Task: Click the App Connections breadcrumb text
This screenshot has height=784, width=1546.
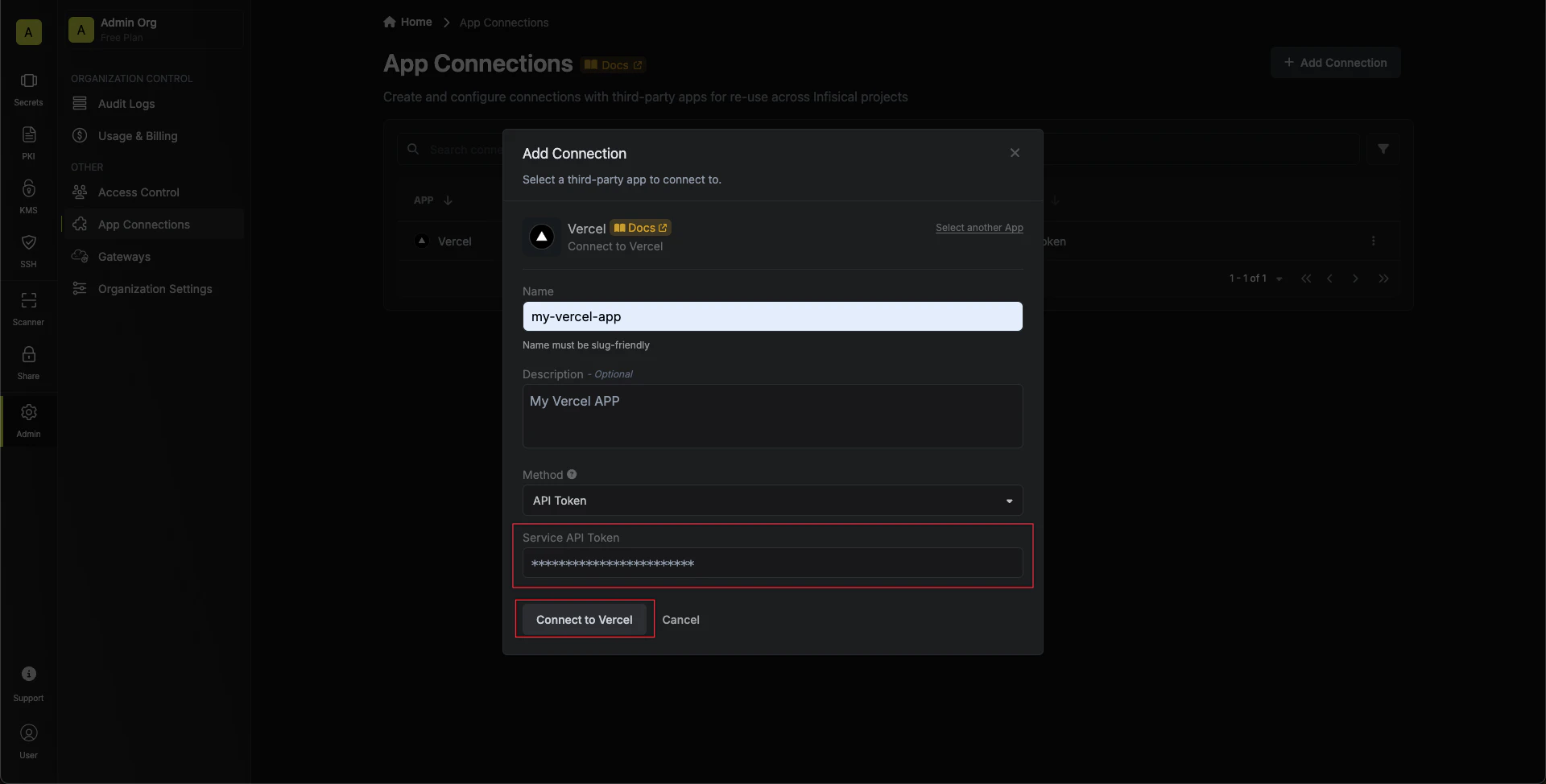Action: (504, 23)
